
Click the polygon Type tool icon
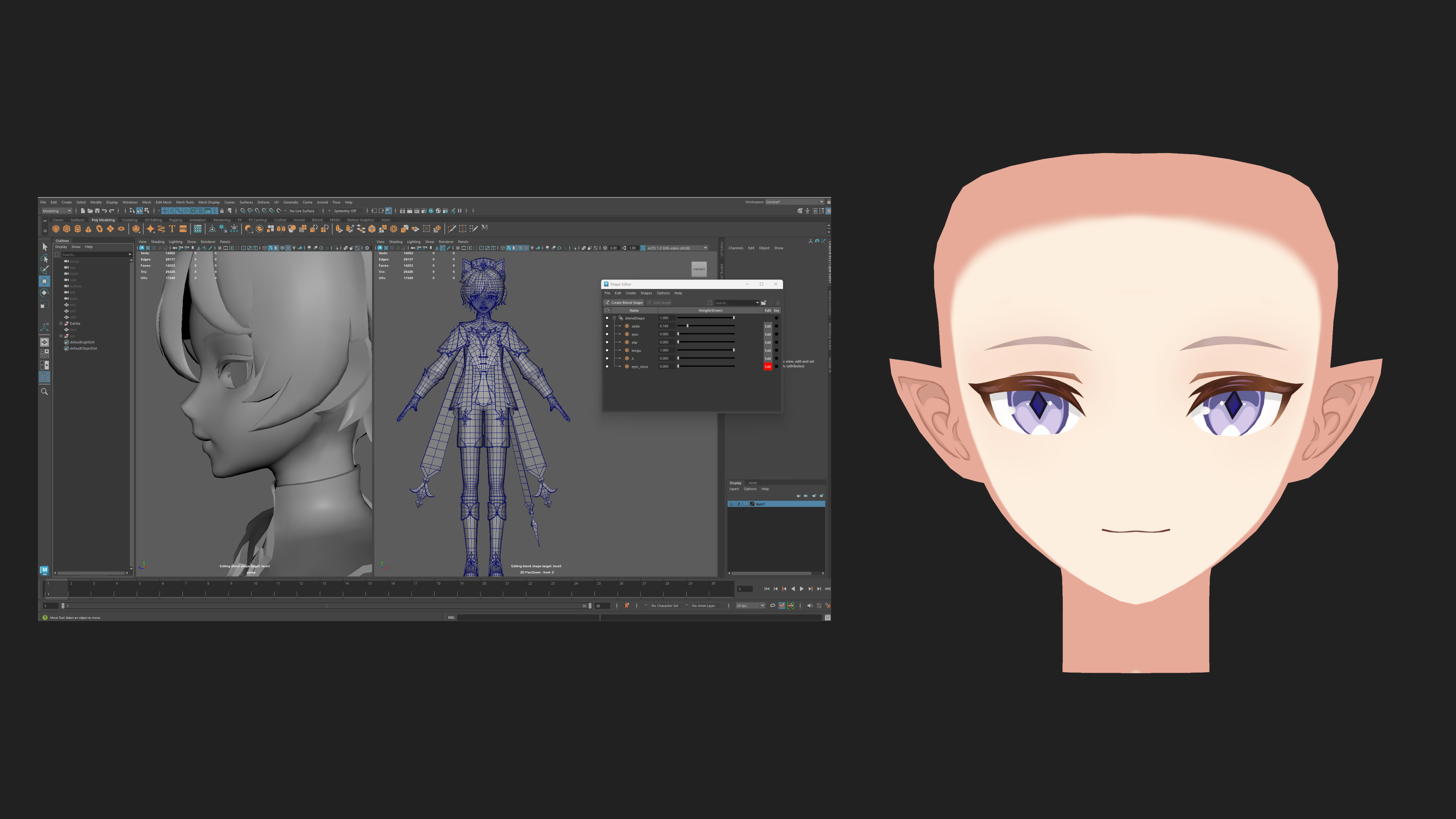pos(173,229)
